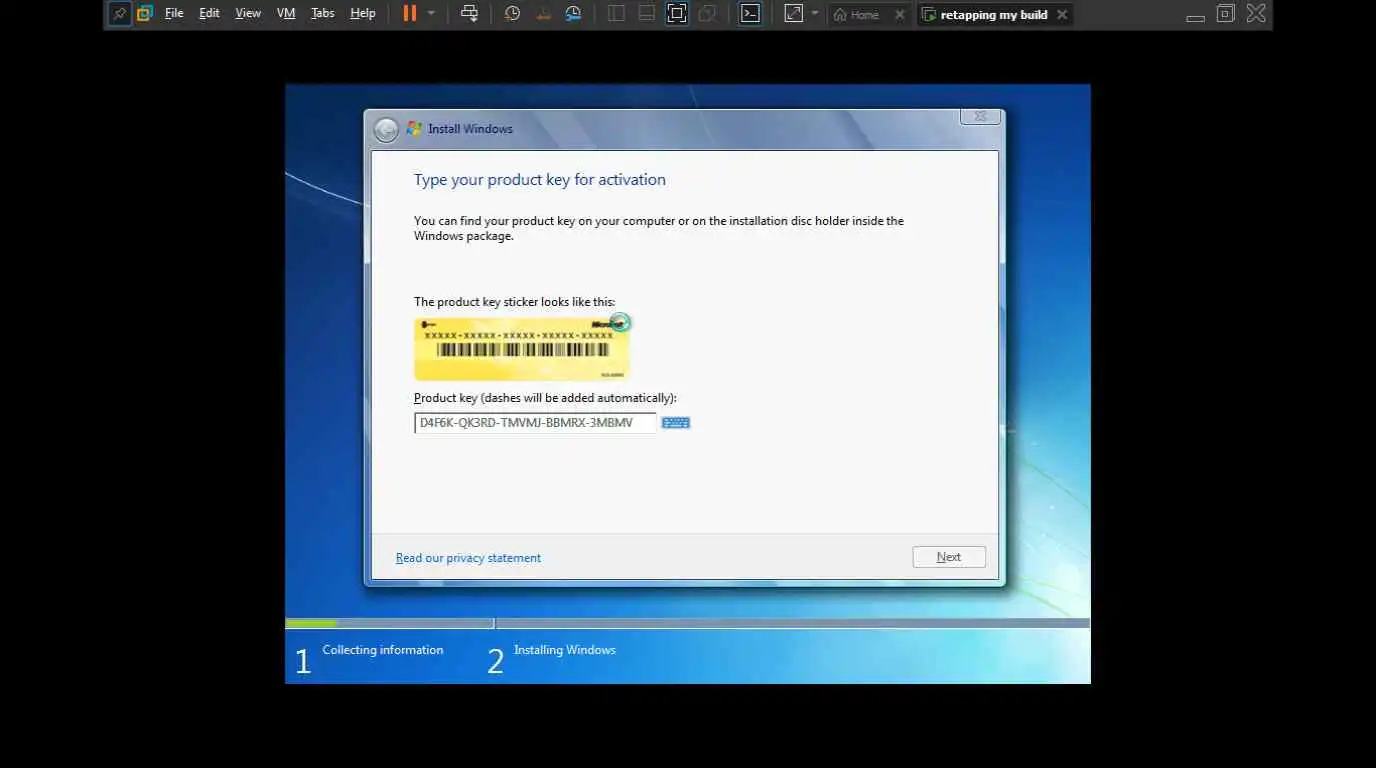
Task: Expand the power options dropdown arrow
Action: pos(431,14)
